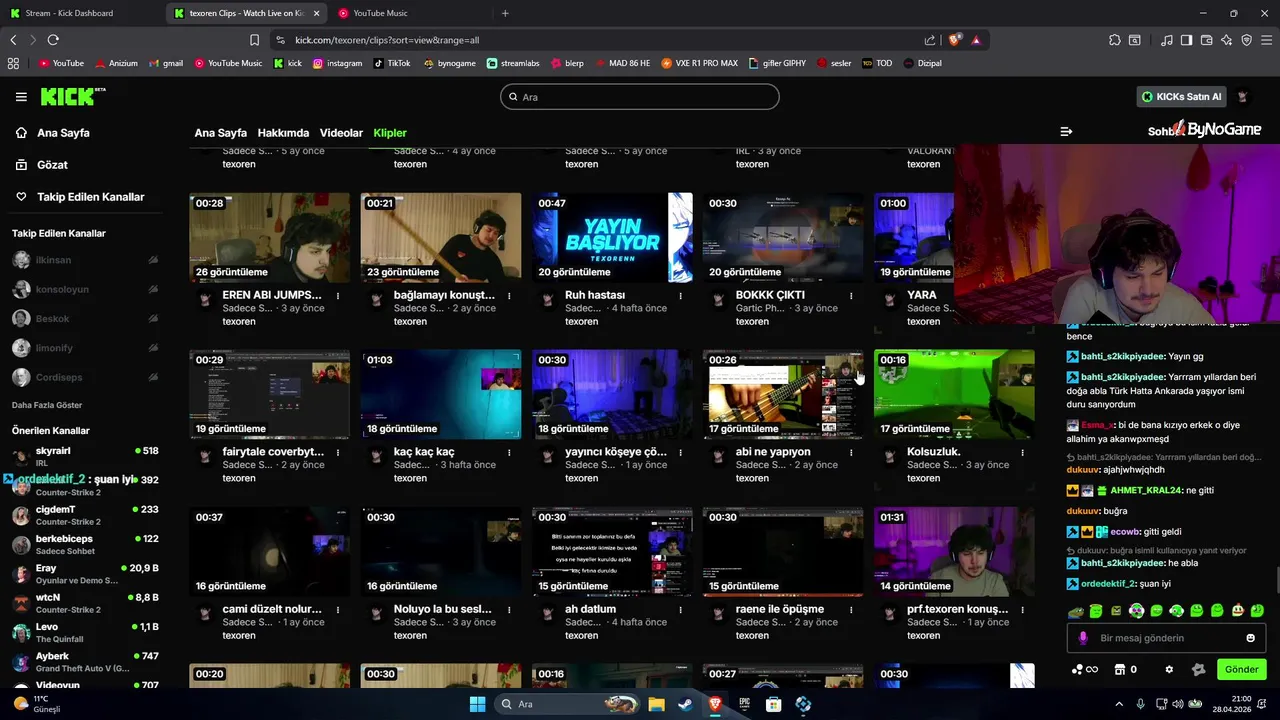Open options menu for BOKKK ÇIKTI clip
Viewport: 1280px width, 720px height.
851,296
